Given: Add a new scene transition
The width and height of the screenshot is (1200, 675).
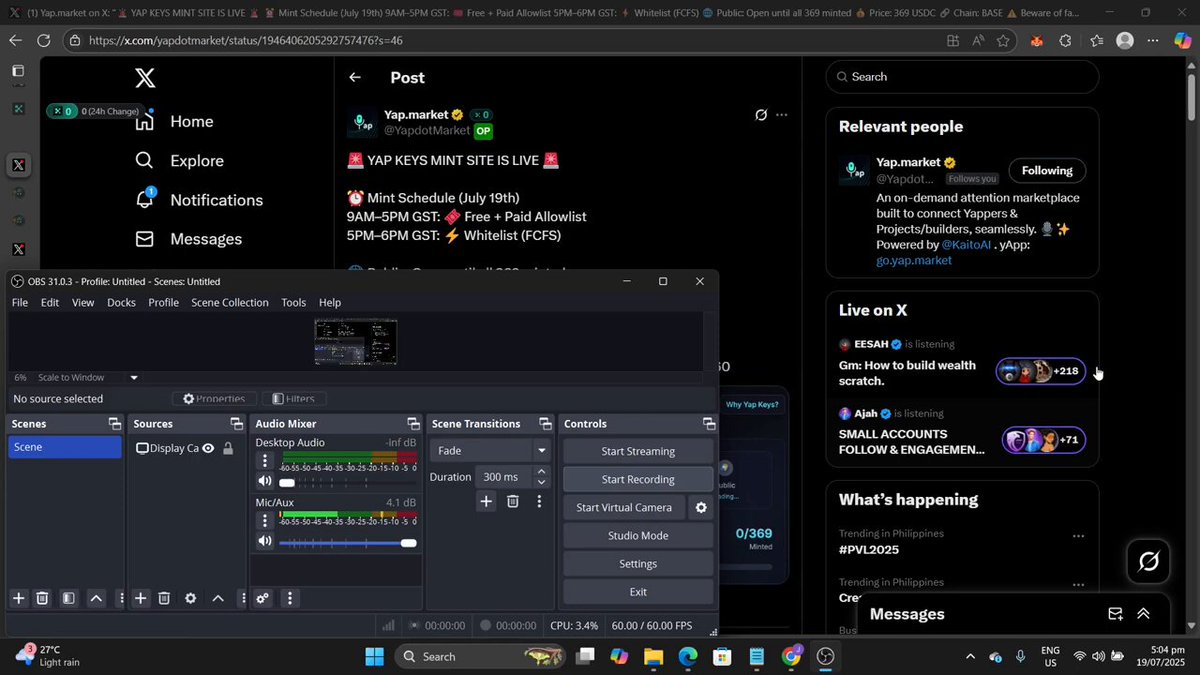Looking at the screenshot, I should 486,501.
